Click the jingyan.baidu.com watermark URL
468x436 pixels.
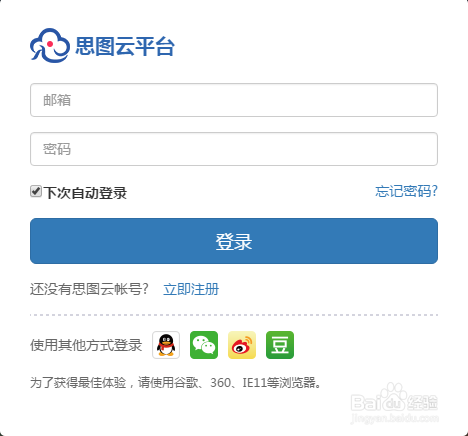point(395,418)
